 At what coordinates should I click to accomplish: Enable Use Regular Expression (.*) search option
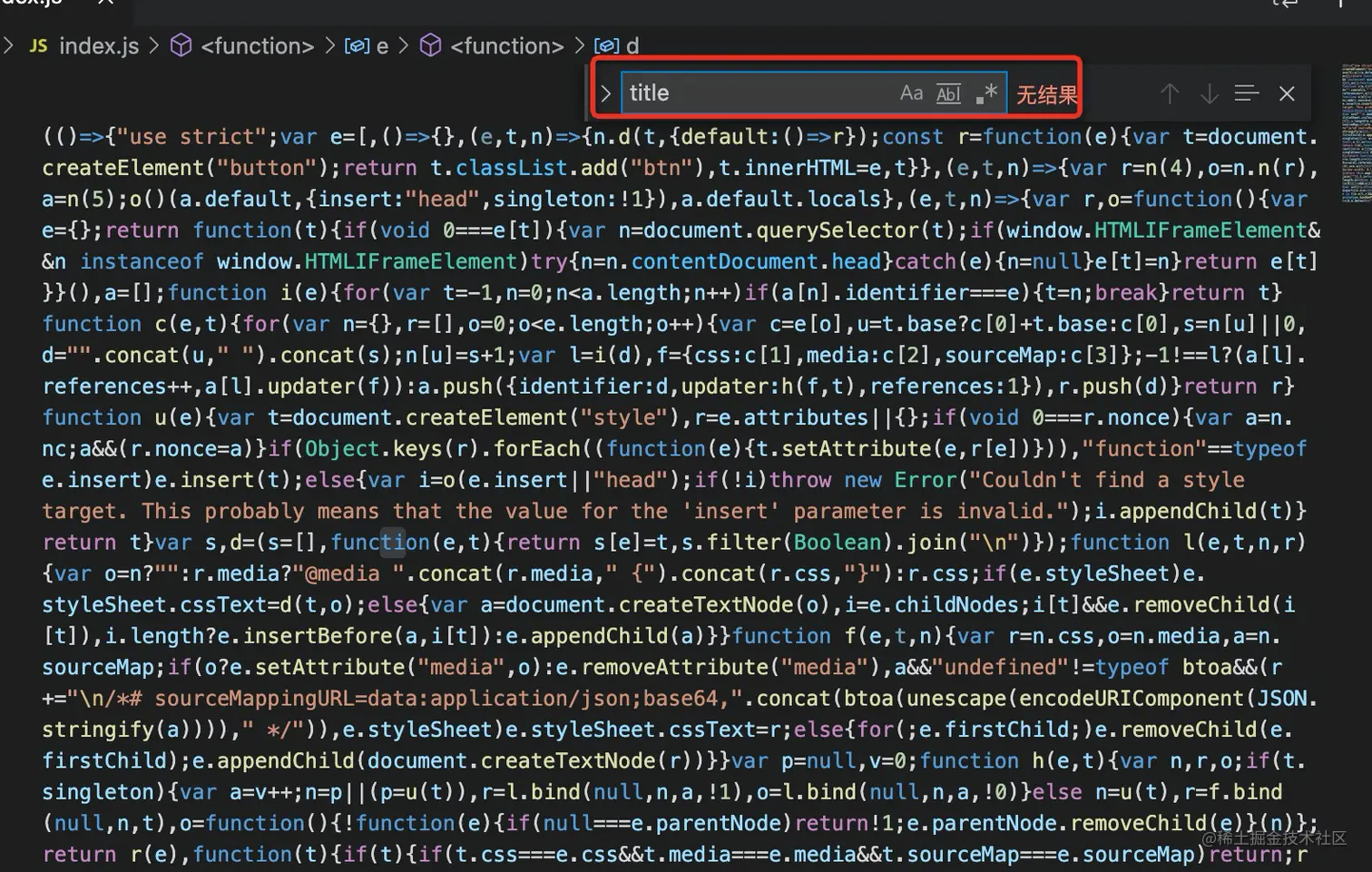[x=986, y=93]
